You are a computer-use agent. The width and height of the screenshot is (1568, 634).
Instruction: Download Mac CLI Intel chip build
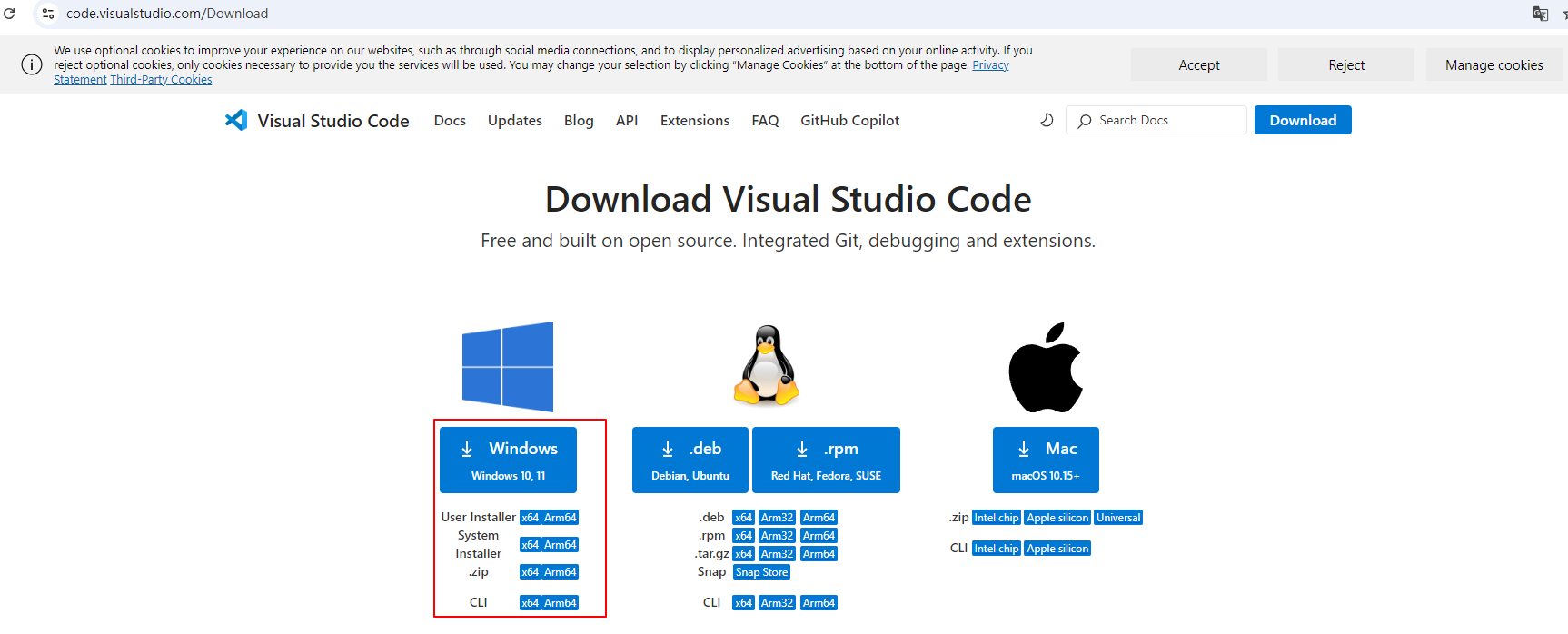(x=997, y=549)
